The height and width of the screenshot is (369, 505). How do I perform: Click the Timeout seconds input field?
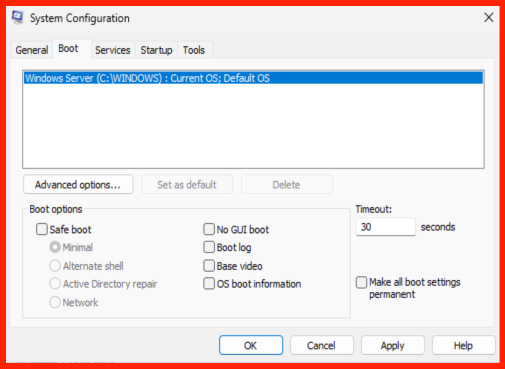[386, 227]
